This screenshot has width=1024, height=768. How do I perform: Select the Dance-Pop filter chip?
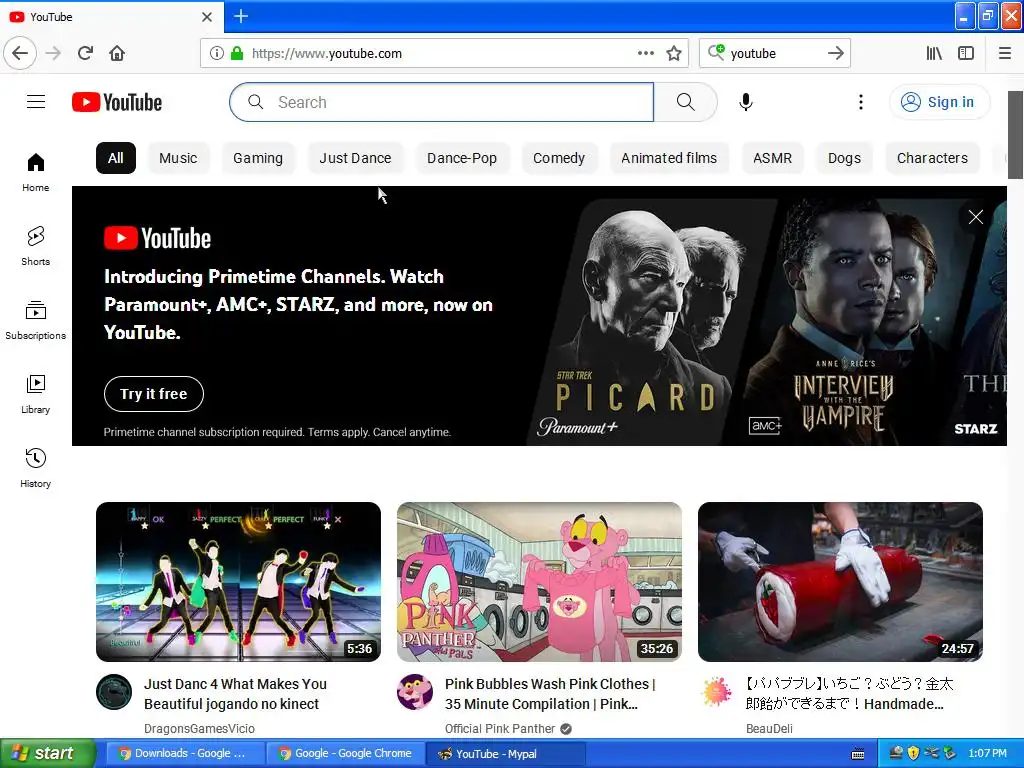coord(462,158)
